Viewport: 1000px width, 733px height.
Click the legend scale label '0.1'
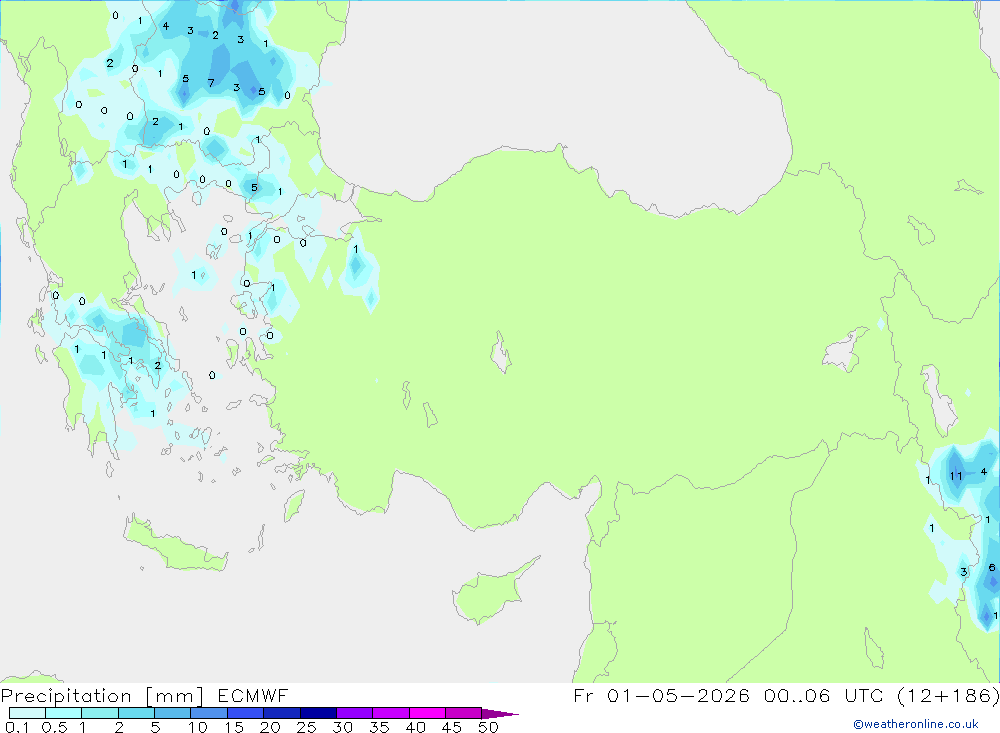pos(17,727)
